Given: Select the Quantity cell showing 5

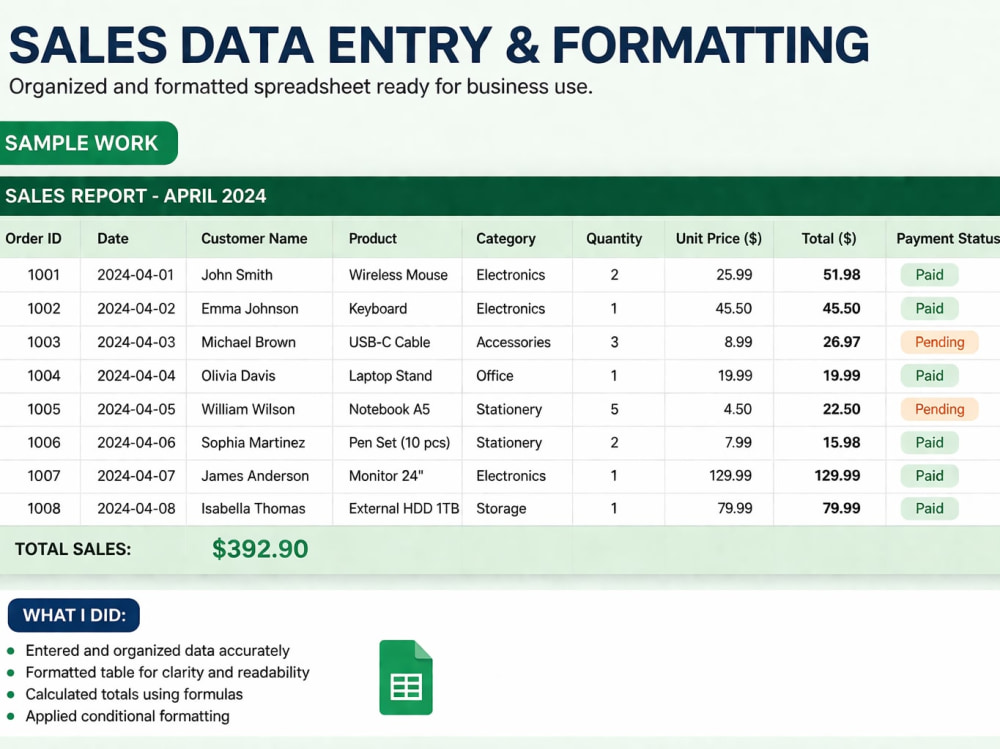Looking at the screenshot, I should (x=614, y=409).
